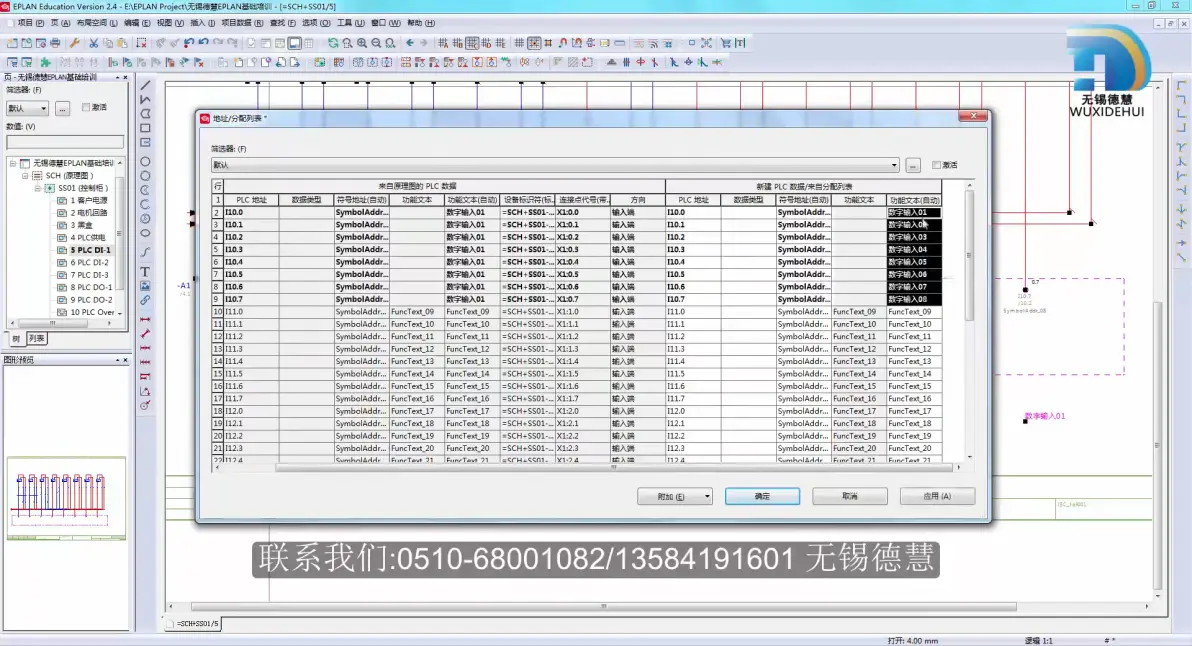Viewport: 1192px width, 646px height.
Task: Open the 附加 (E) dropdown button
Action: pos(675,496)
